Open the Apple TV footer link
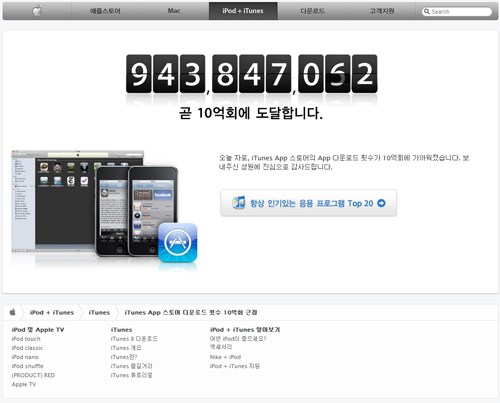Image resolution: width=500 pixels, height=403 pixels. (24, 384)
